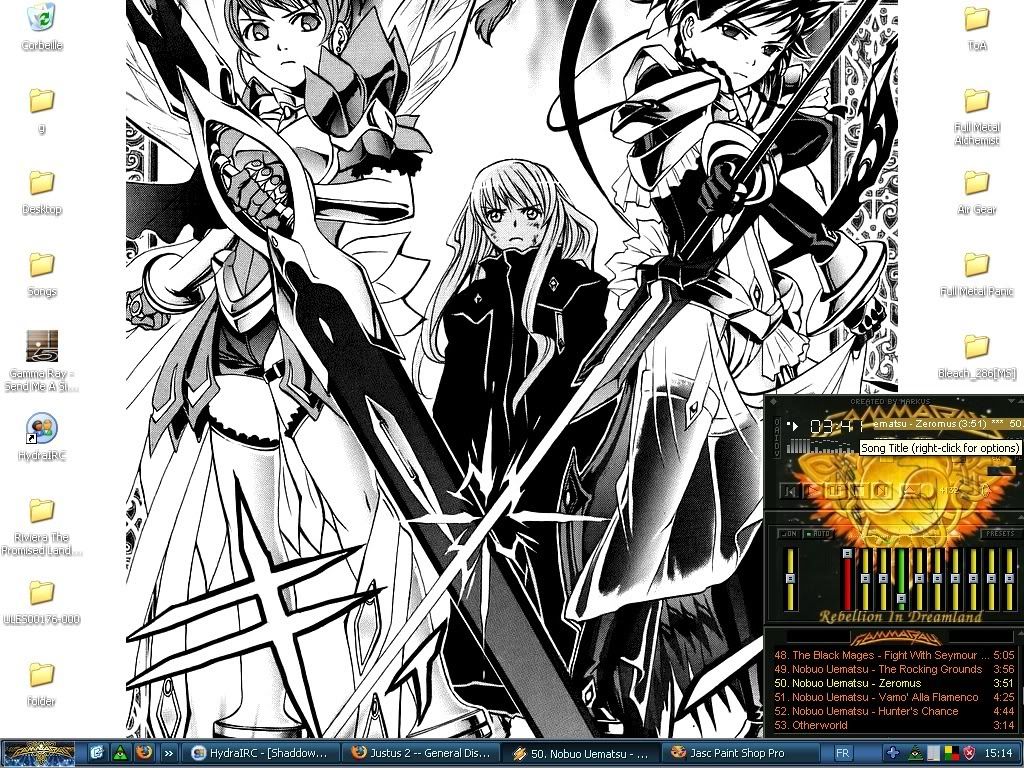Image resolution: width=1024 pixels, height=768 pixels.
Task: Switch to 50. Nobuo Uematsu Winamp taskbar button
Action: click(x=581, y=753)
